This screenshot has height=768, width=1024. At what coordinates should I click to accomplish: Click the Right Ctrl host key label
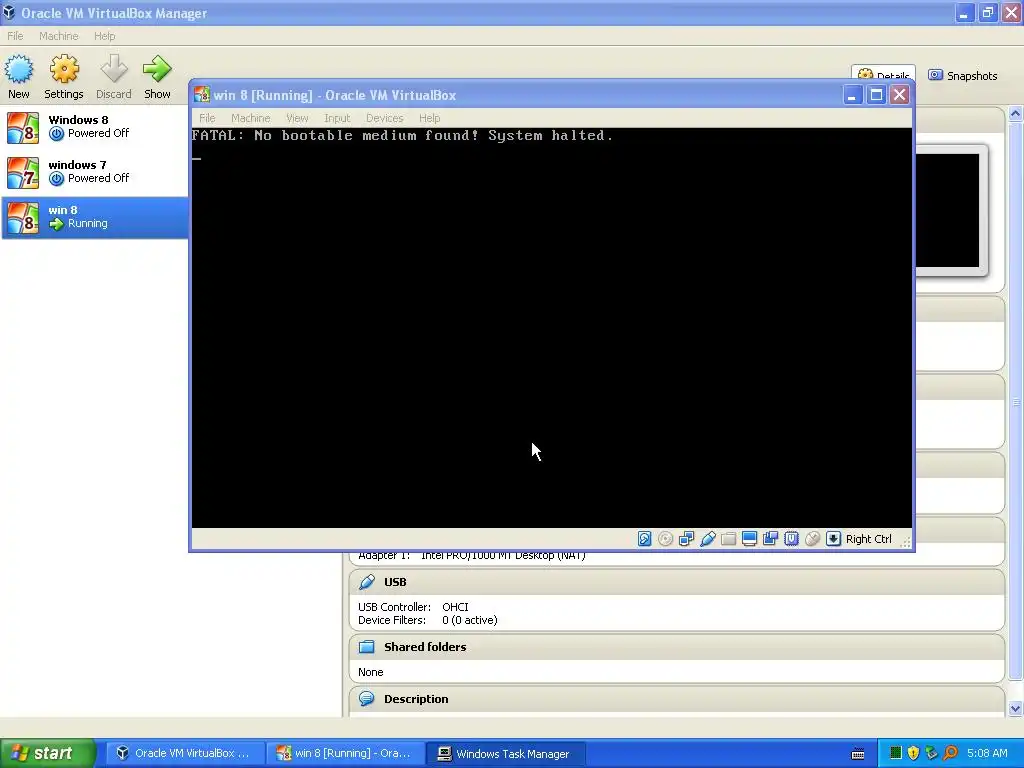click(869, 539)
